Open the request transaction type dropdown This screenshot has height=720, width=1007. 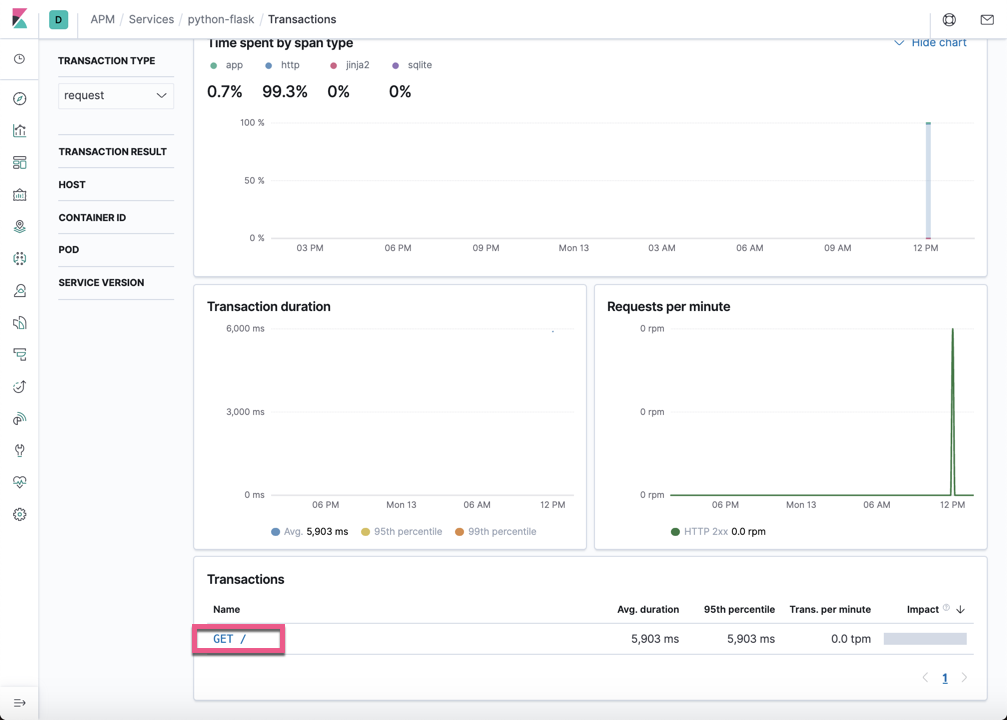click(116, 96)
